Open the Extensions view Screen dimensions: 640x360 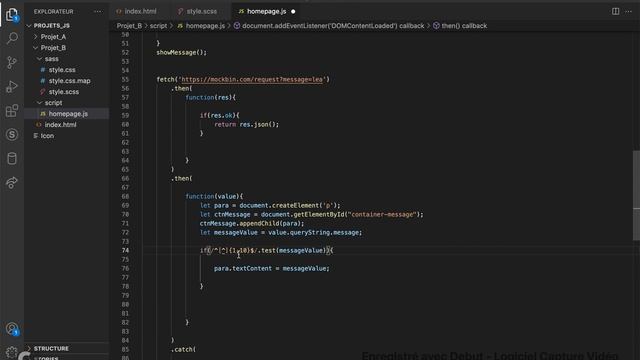coord(12,111)
